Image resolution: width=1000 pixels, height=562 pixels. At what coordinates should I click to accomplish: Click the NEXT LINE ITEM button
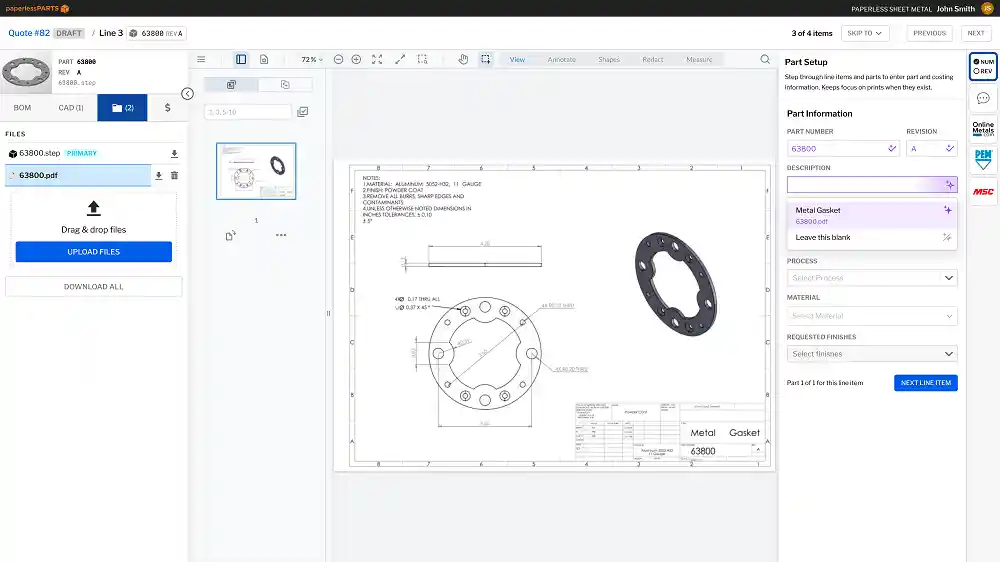pyautogui.click(x=925, y=383)
